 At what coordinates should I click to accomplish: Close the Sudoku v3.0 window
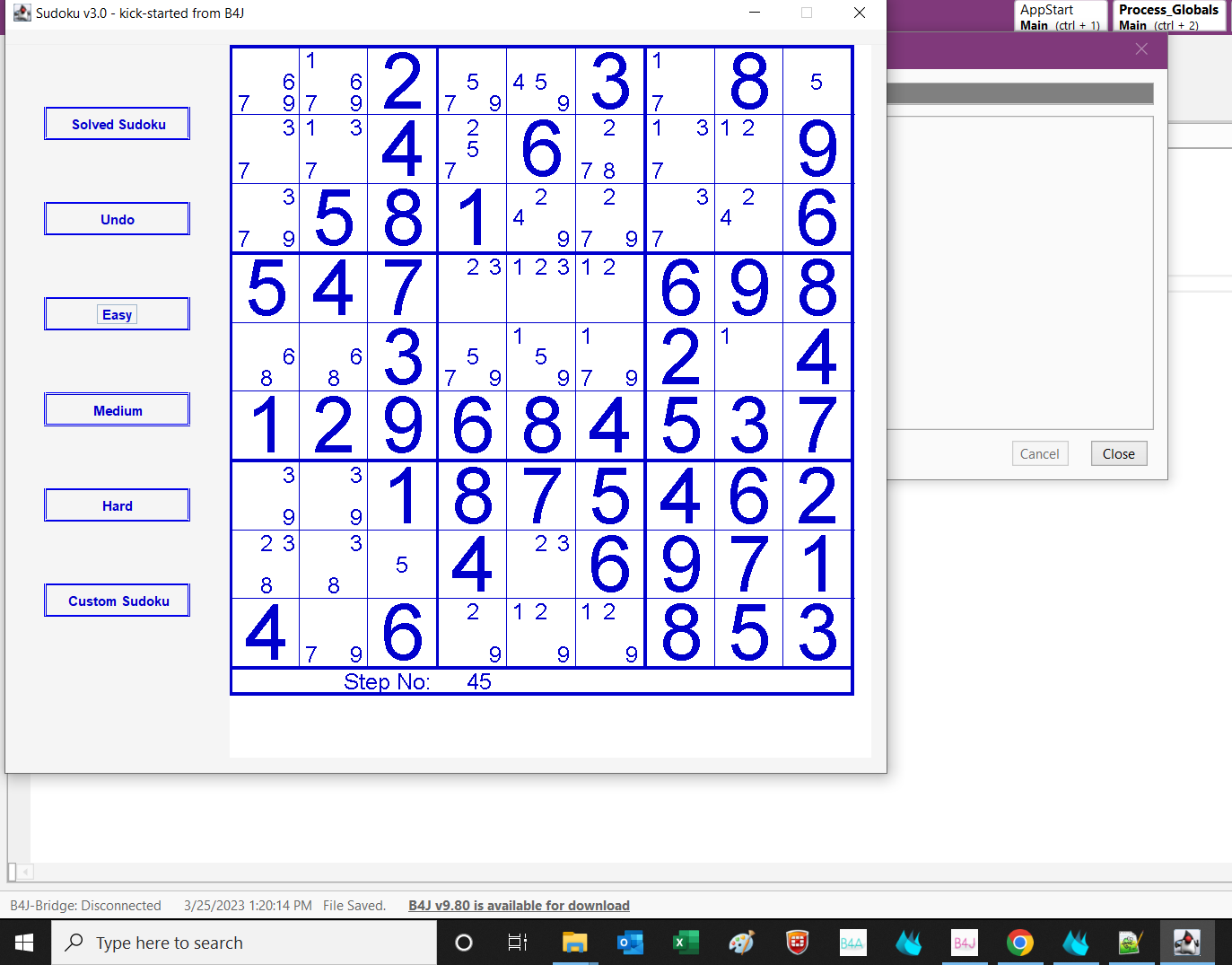click(860, 13)
